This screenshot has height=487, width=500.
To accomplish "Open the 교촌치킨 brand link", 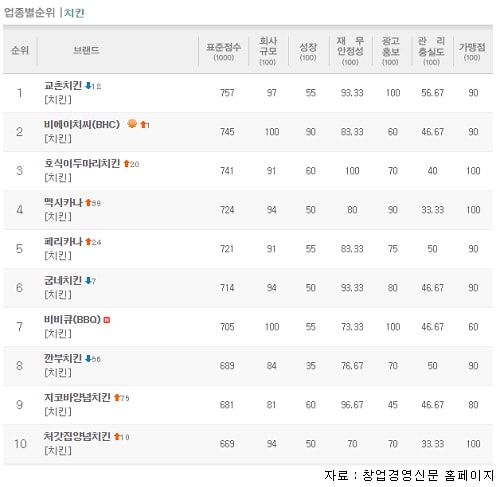I will coord(63,86).
